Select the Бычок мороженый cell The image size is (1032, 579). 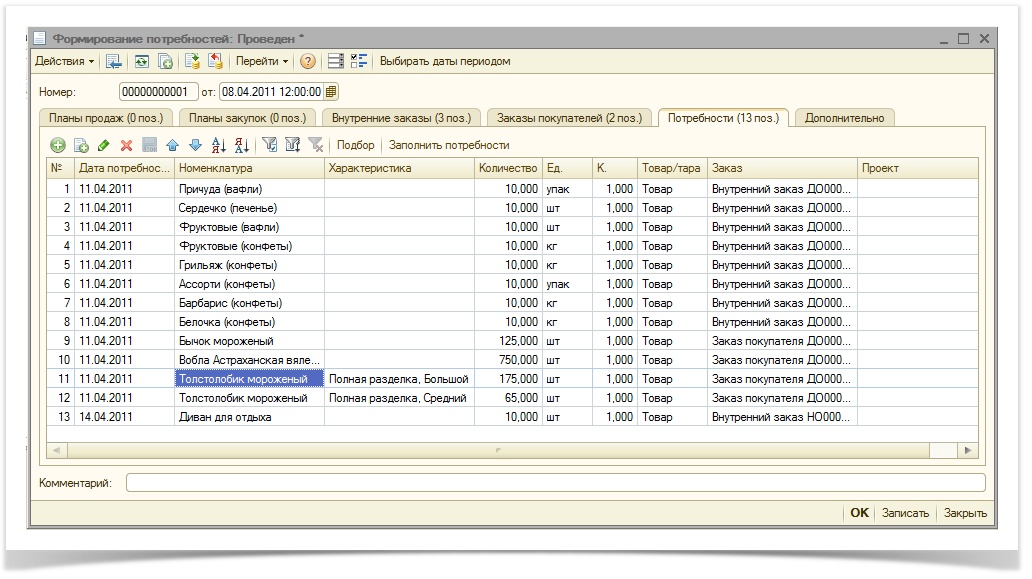pyautogui.click(x=249, y=341)
